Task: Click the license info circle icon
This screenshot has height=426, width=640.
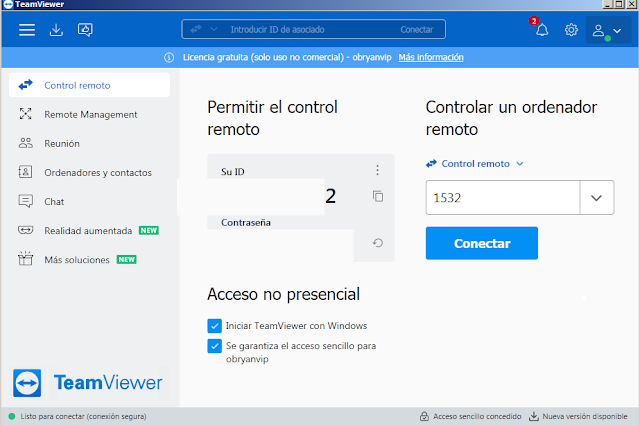Action: click(x=169, y=58)
